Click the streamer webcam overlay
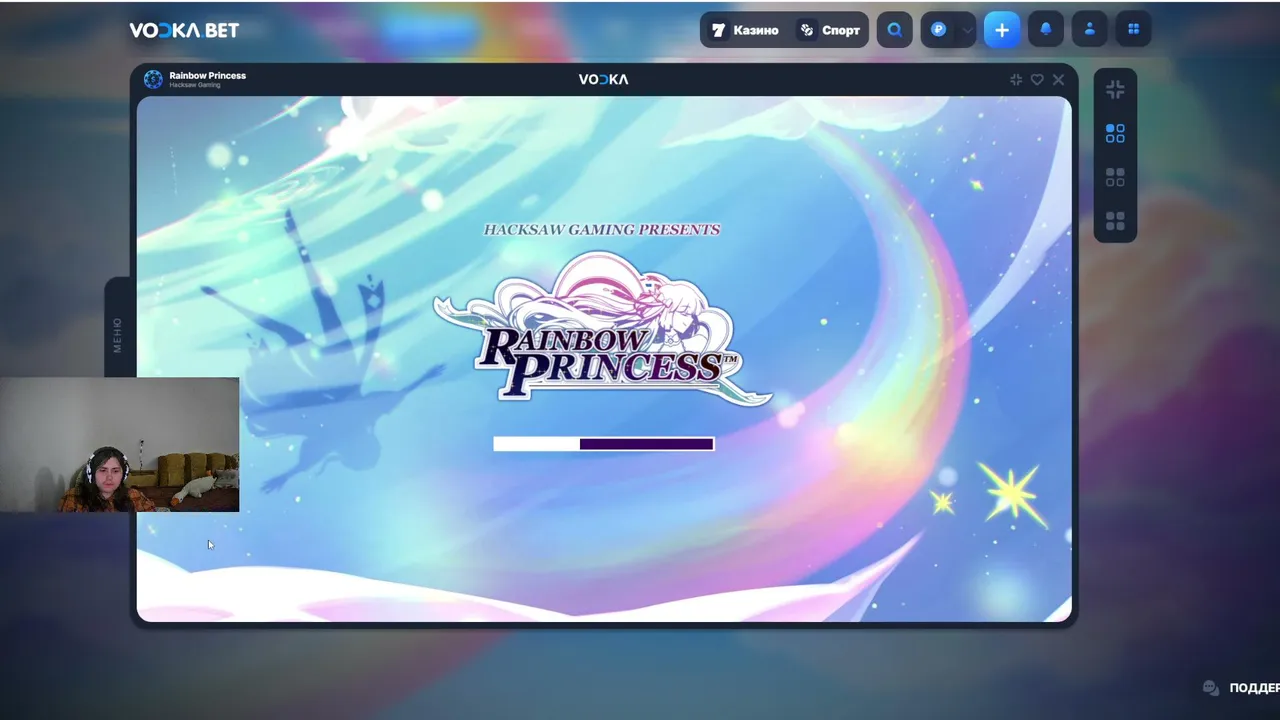The width and height of the screenshot is (1280, 720). point(120,445)
